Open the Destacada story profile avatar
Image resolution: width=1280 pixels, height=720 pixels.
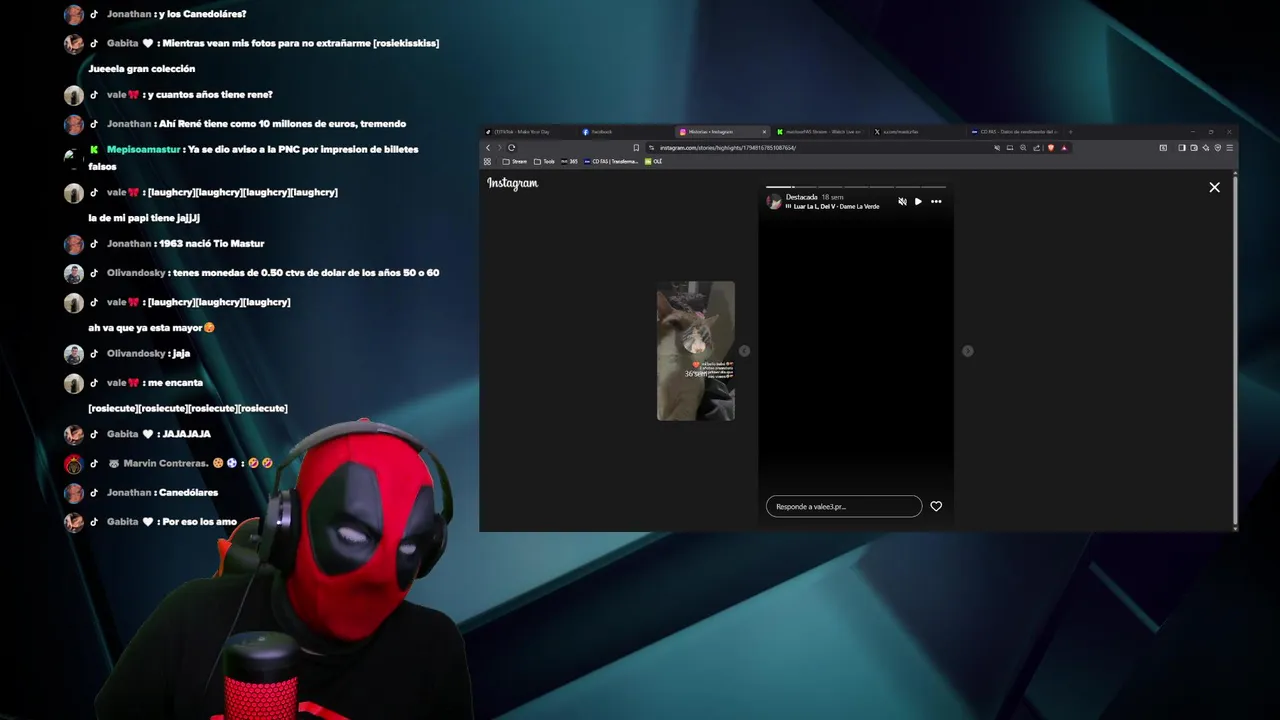pos(774,201)
